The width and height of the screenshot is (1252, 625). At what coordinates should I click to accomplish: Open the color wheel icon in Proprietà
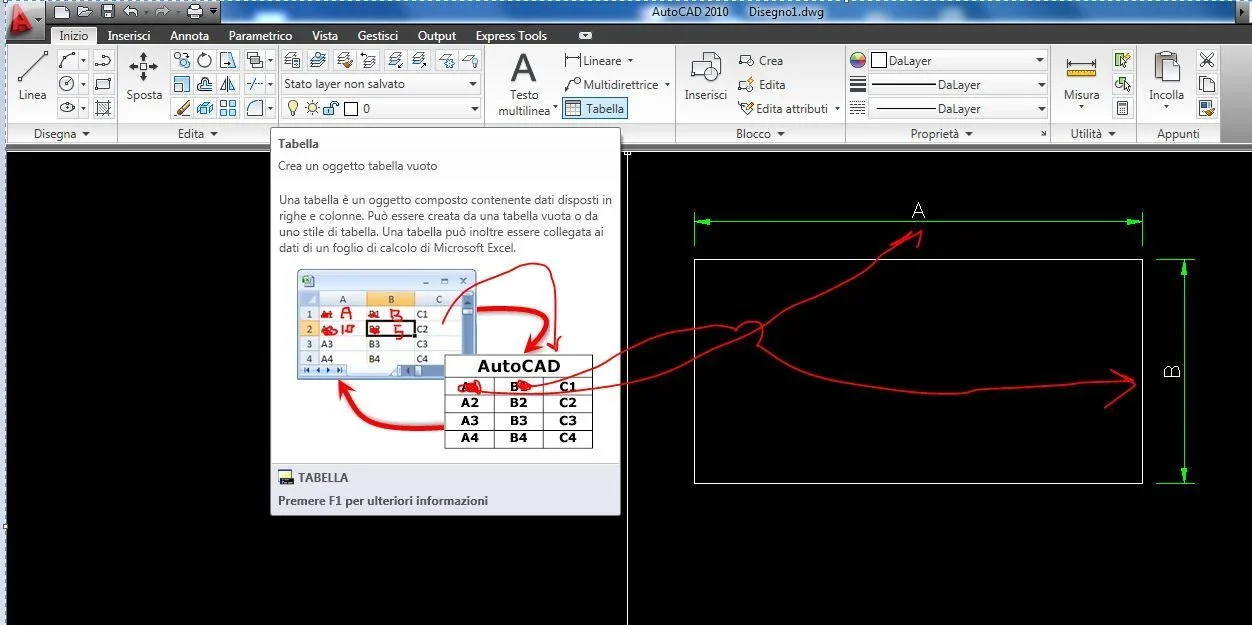click(x=858, y=60)
